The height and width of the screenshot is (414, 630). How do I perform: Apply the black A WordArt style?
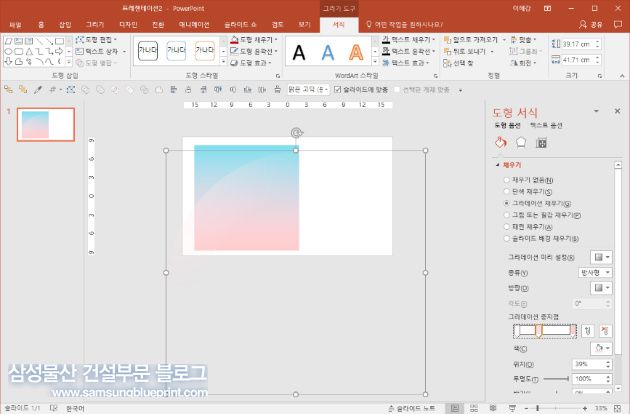[x=299, y=52]
